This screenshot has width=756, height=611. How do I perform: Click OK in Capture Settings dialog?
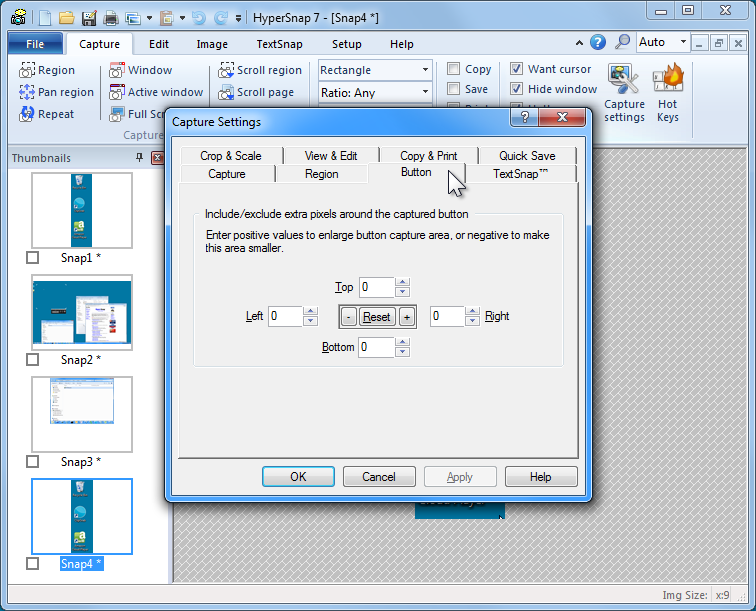pyautogui.click(x=298, y=477)
